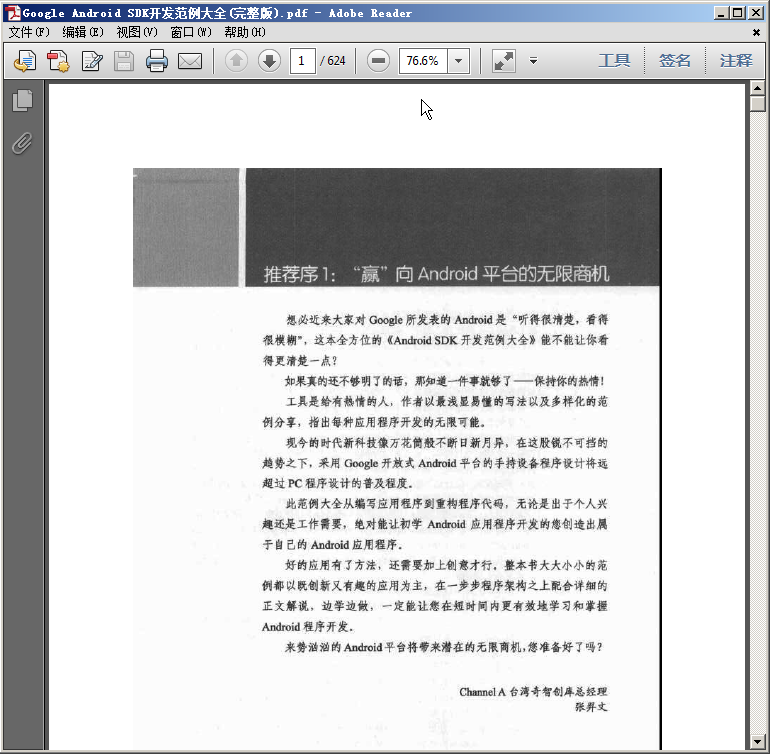Open the toolbar customize dropdown arrow
Screen dimensions: 770x754
coord(533,61)
